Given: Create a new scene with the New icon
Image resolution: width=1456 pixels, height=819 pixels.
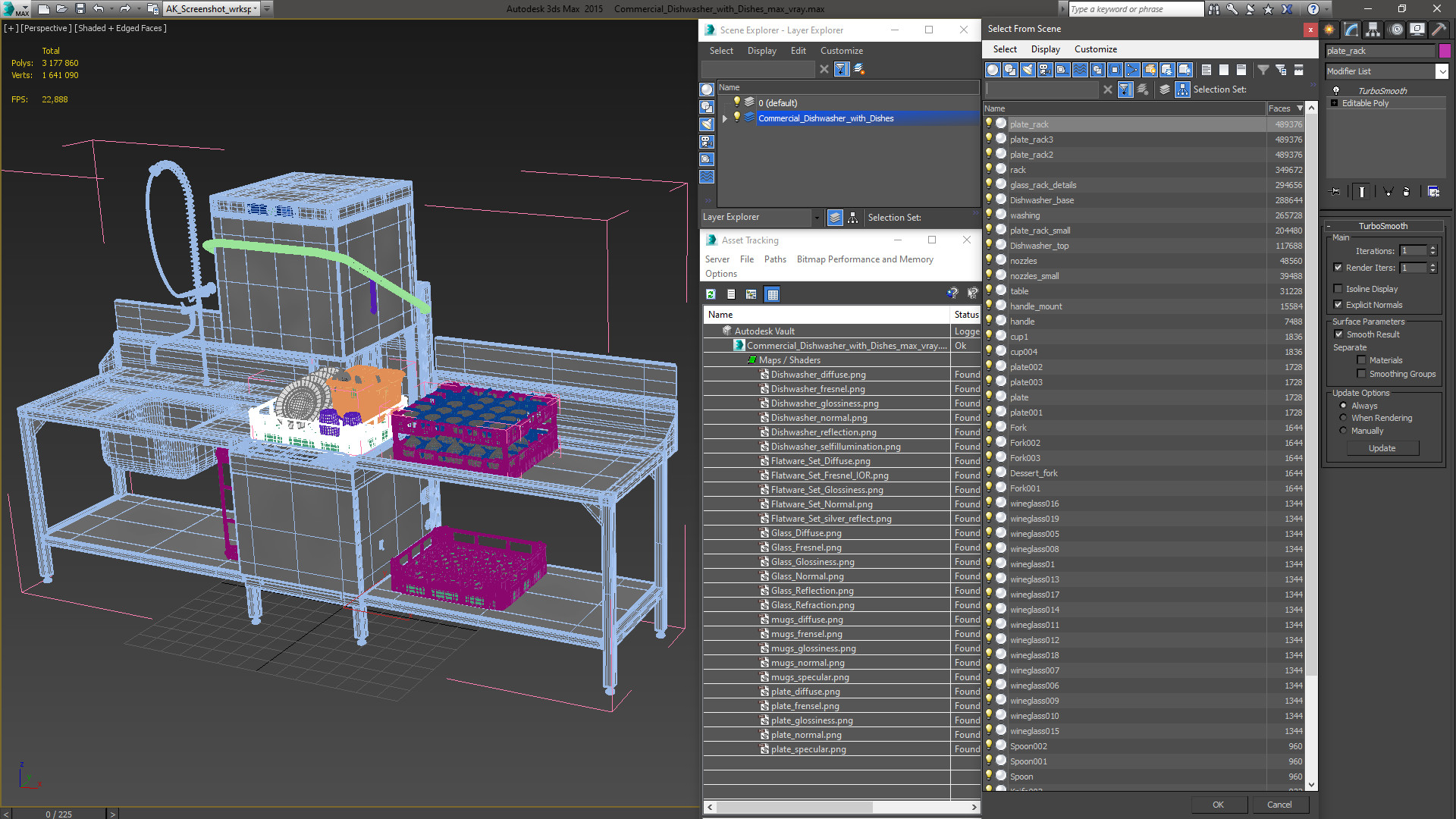Looking at the screenshot, I should 43,9.
